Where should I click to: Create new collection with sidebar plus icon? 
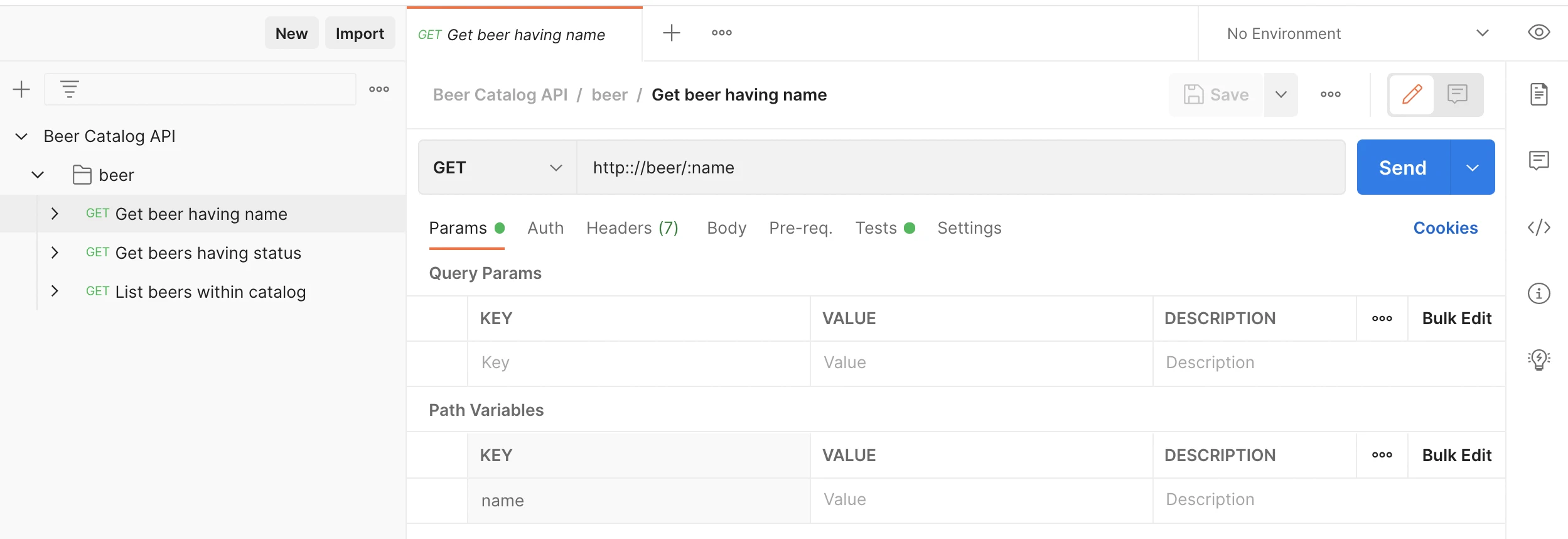pos(21,89)
